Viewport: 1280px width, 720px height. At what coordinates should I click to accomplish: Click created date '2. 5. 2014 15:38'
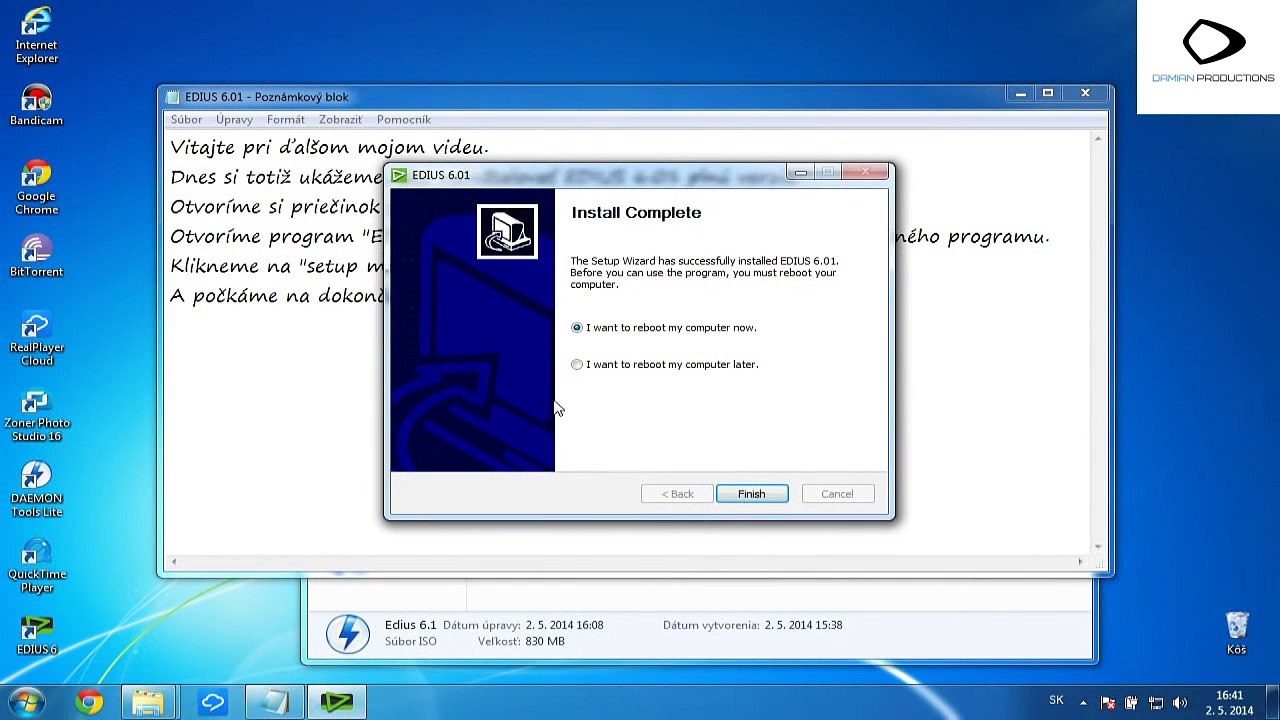pos(803,625)
